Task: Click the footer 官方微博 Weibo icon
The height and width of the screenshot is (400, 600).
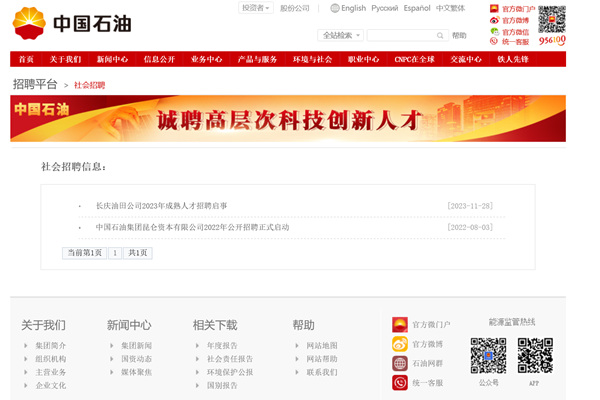Action: [x=400, y=344]
